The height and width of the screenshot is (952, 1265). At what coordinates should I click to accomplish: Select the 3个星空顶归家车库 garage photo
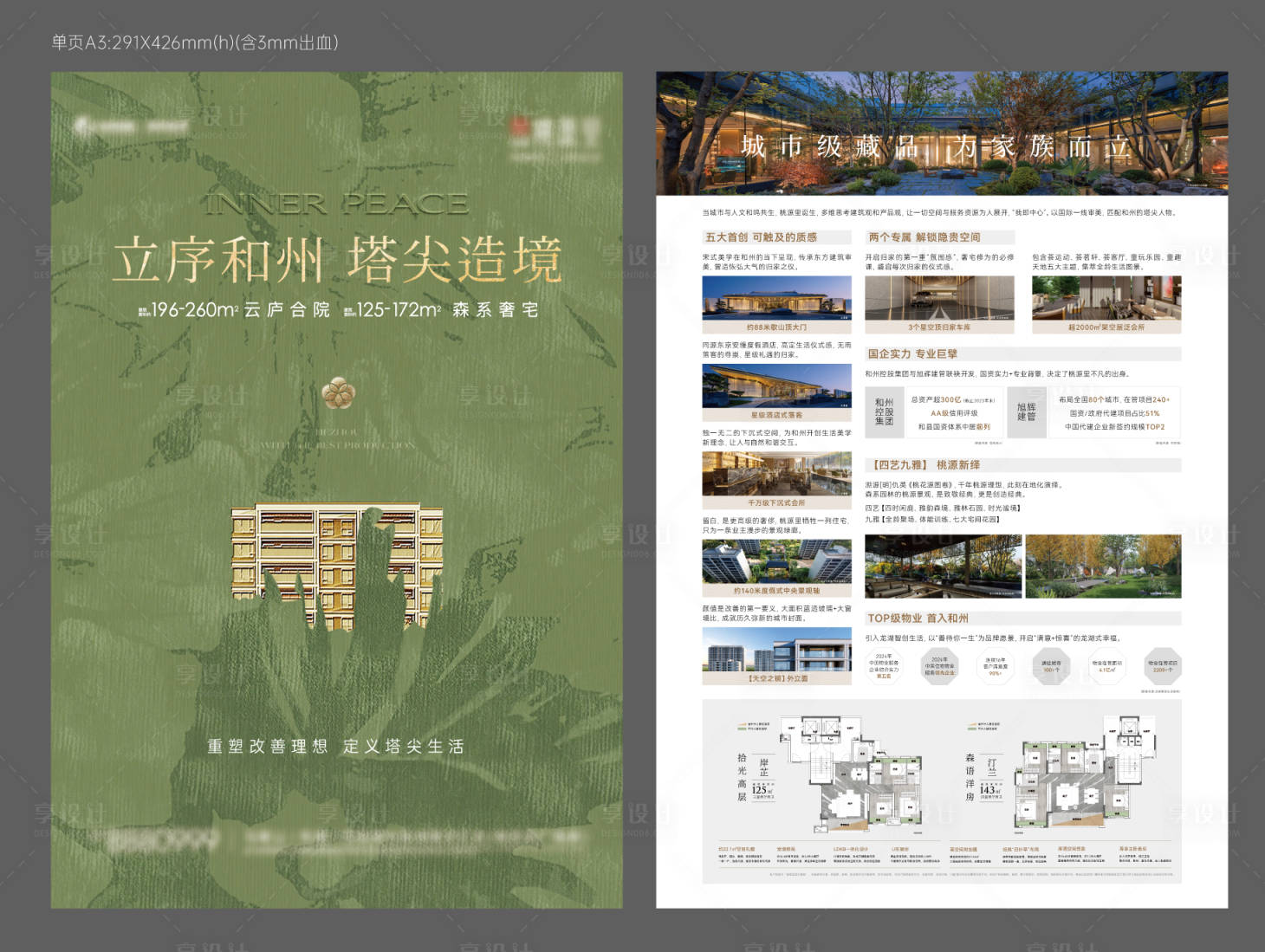tap(938, 299)
